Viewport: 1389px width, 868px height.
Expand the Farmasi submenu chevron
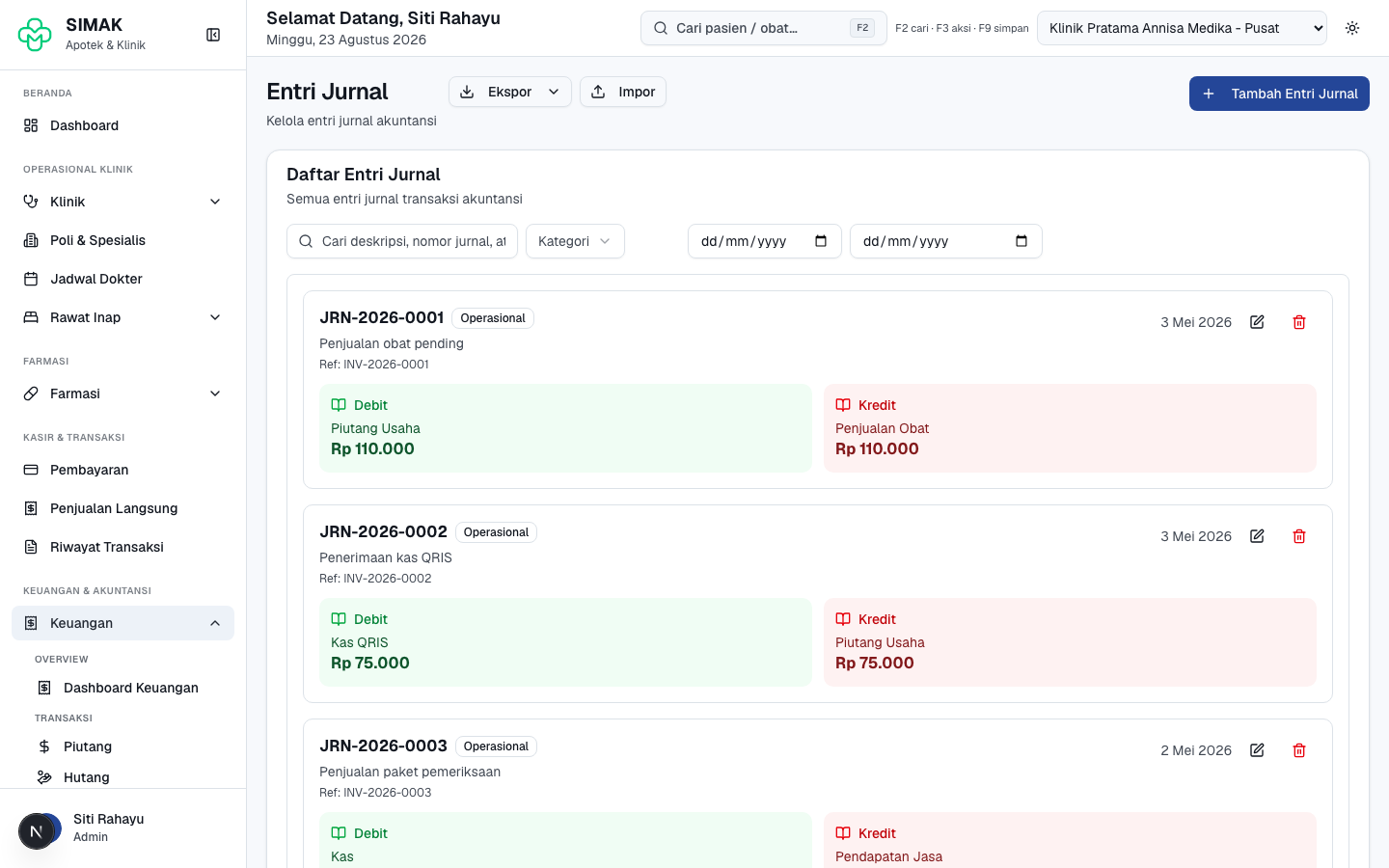tap(215, 393)
